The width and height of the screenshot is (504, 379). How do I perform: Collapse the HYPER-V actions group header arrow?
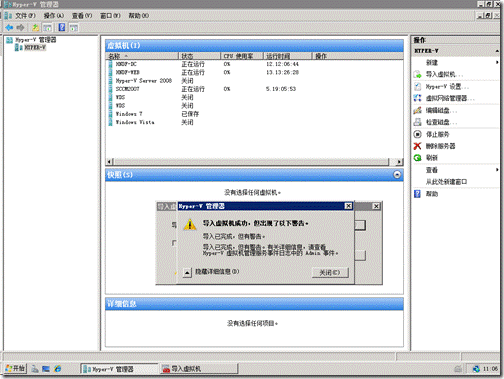point(497,51)
